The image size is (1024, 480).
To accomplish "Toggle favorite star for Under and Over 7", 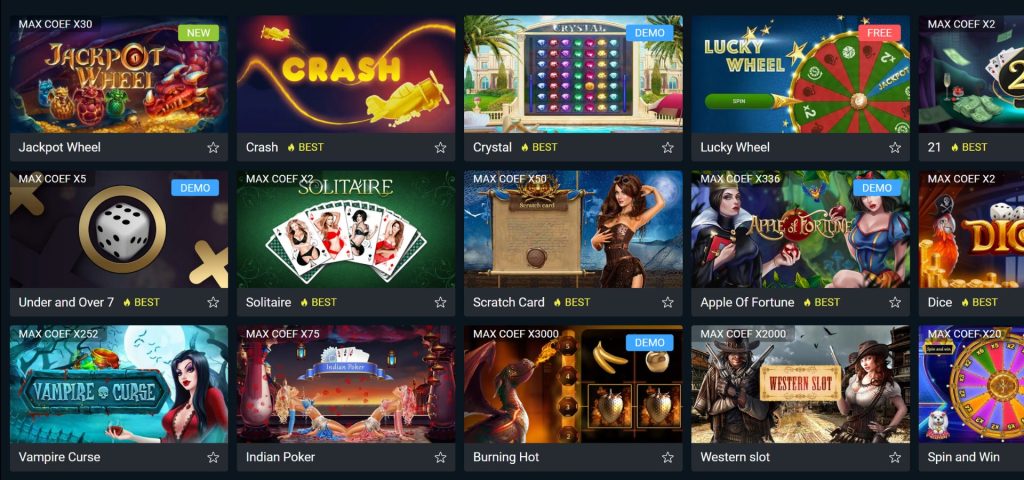I will click(213, 302).
